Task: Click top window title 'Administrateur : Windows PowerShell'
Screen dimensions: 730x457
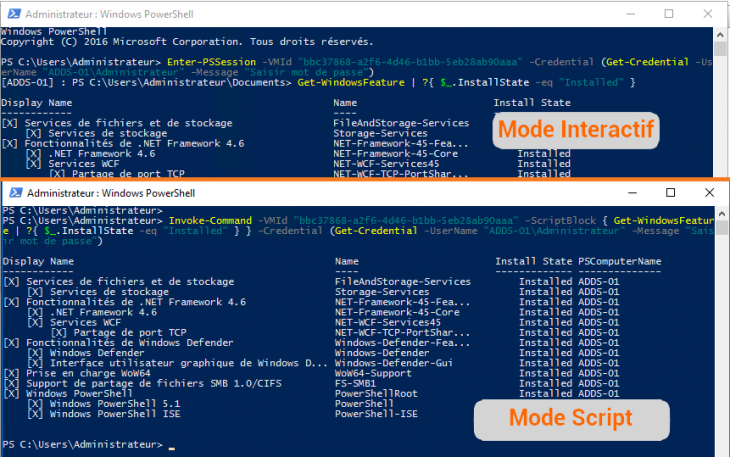Action: [109, 14]
